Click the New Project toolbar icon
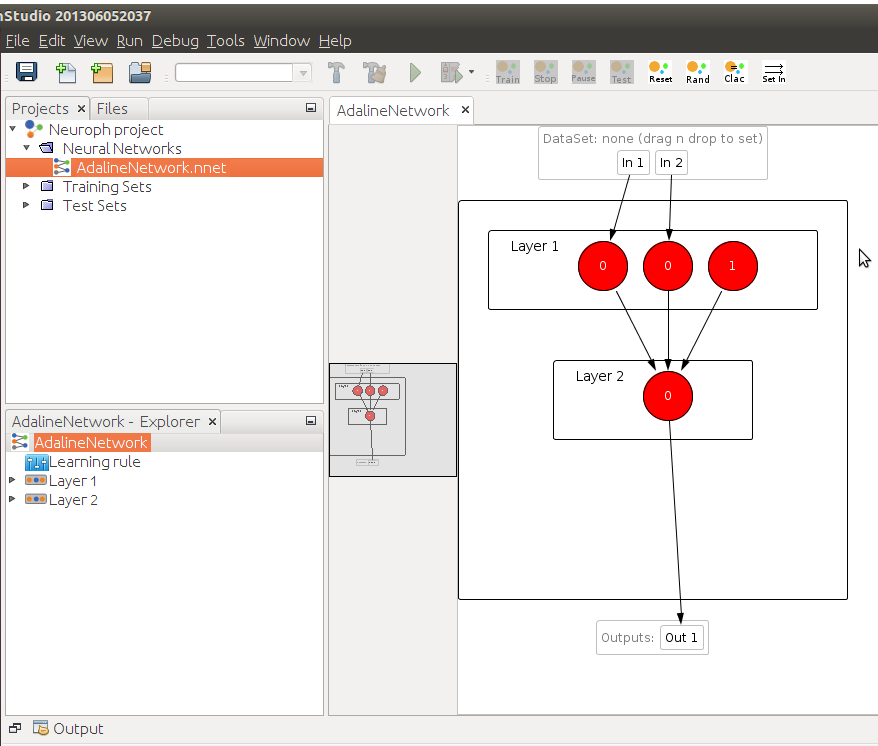The width and height of the screenshot is (878, 746). (102, 72)
